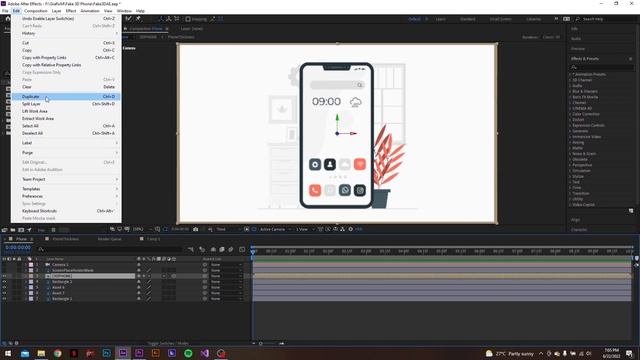Screen dimensions: 640x360
Task: Enable motion blur icon for timeline
Action: pyautogui.click(x=231, y=249)
